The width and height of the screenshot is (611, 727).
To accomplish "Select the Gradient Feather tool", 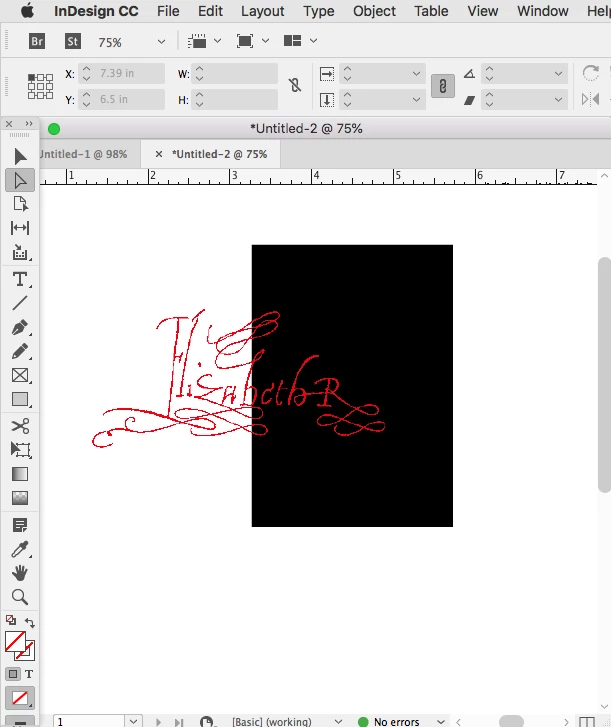I will 20,498.
